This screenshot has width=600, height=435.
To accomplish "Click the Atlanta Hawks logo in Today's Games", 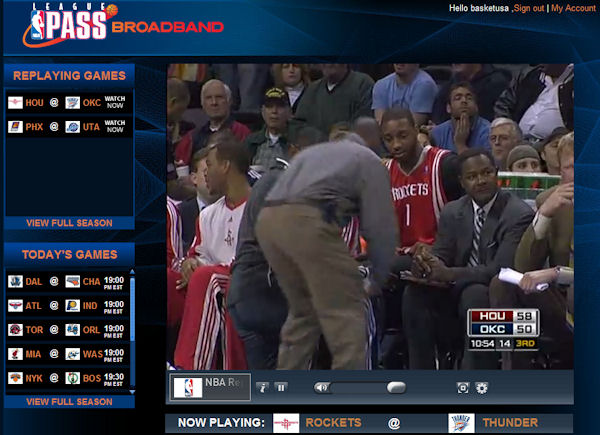I will pos(15,305).
